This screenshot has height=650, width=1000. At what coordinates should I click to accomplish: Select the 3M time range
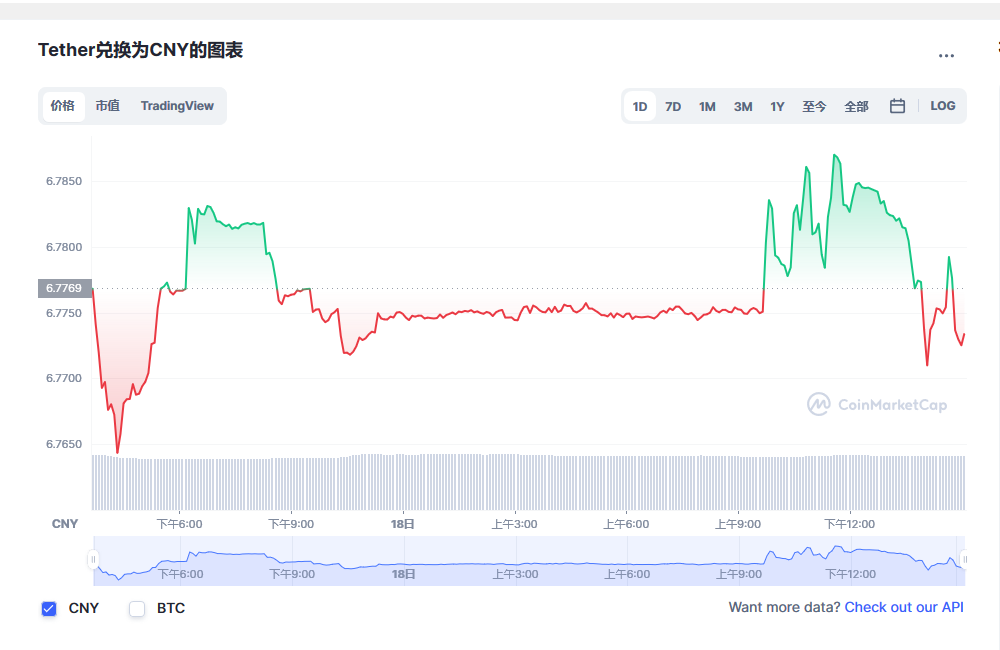click(743, 107)
